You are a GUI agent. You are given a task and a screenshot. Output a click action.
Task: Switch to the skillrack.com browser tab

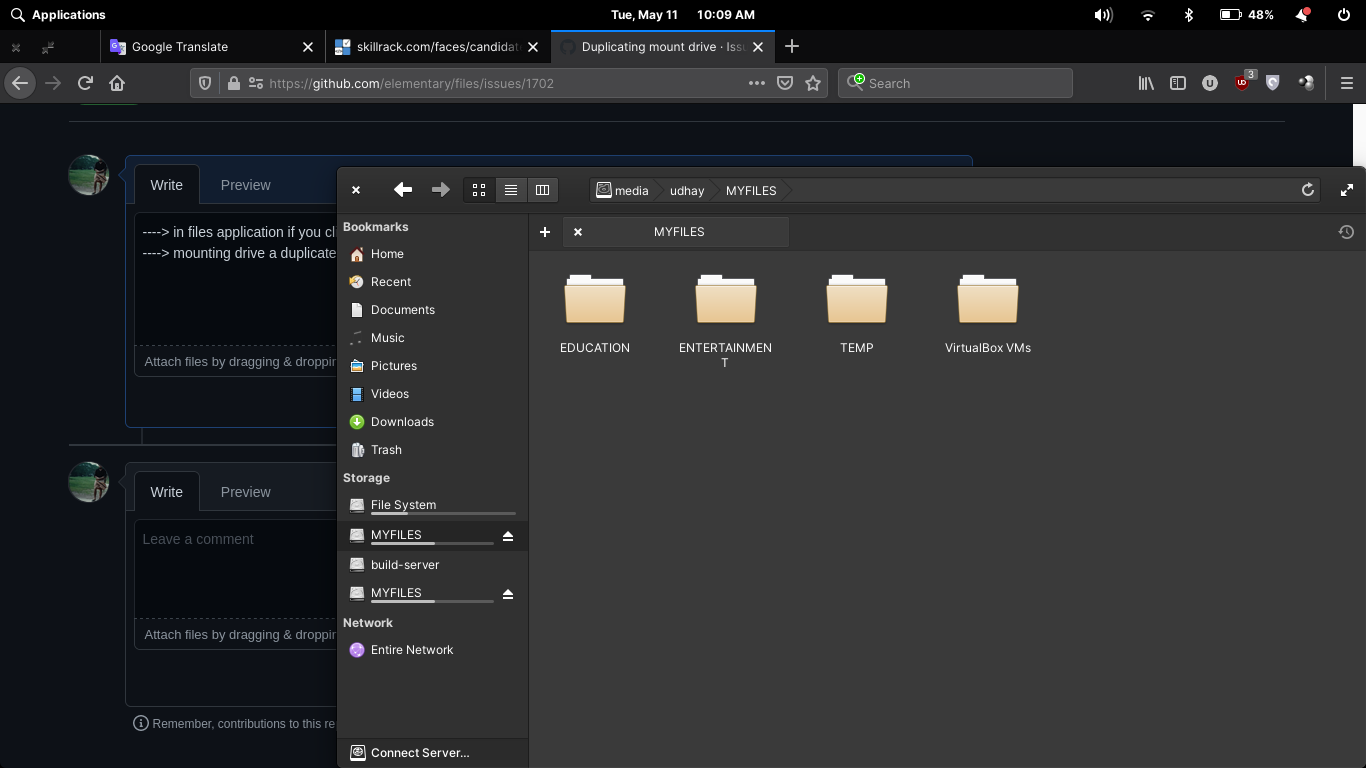click(437, 47)
